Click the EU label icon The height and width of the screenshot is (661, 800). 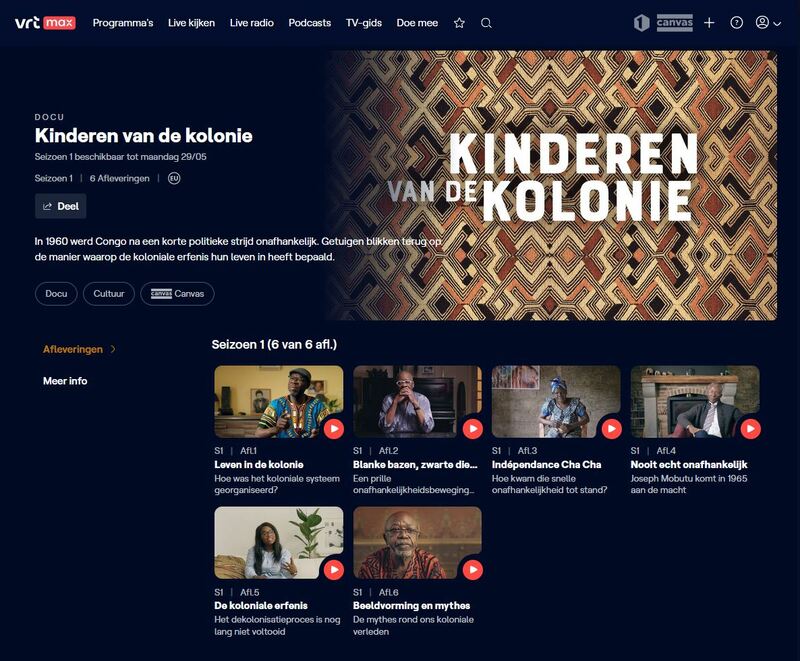[x=174, y=179]
